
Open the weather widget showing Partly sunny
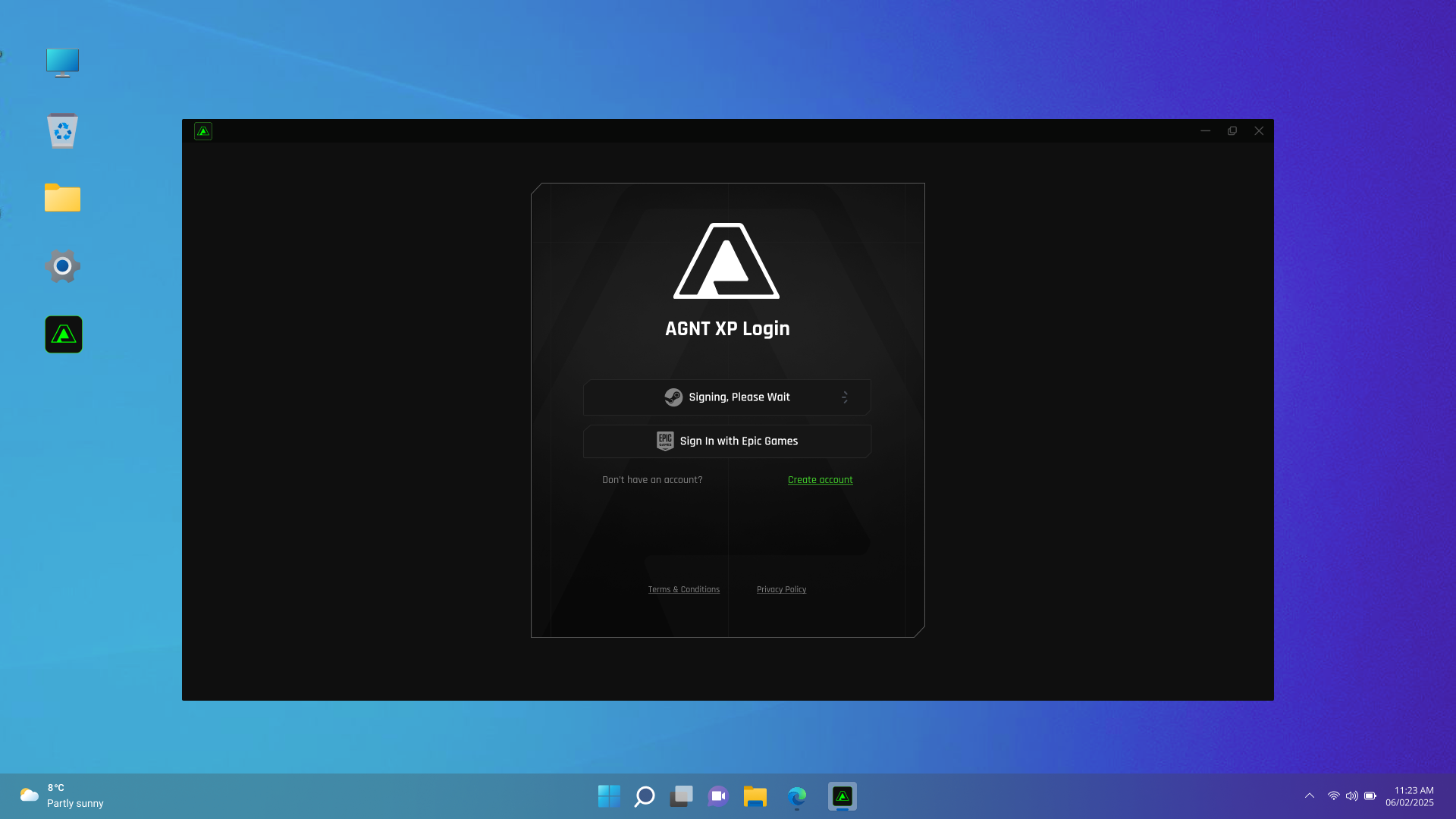pyautogui.click(x=62, y=795)
